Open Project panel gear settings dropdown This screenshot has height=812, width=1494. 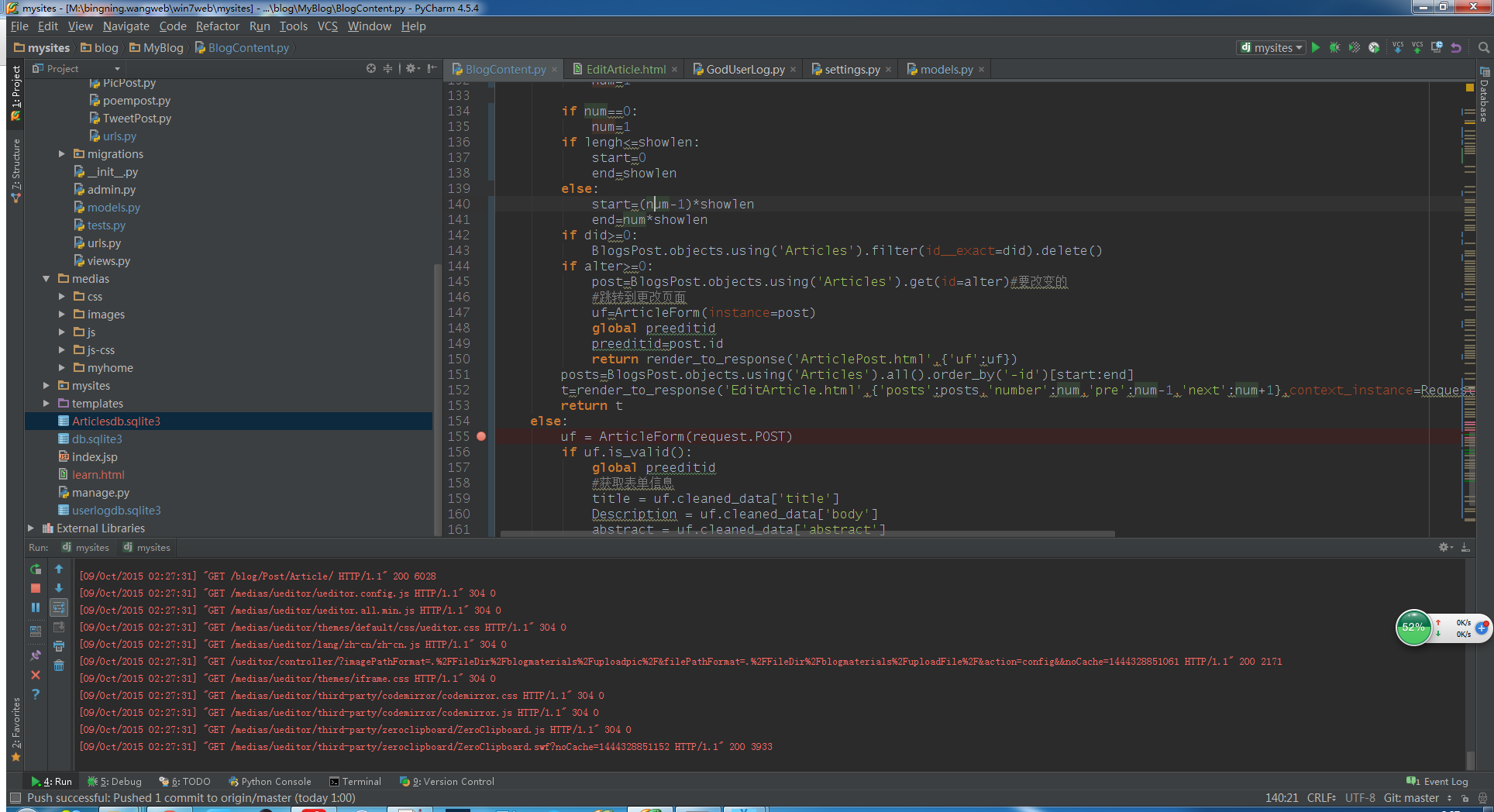(412, 68)
